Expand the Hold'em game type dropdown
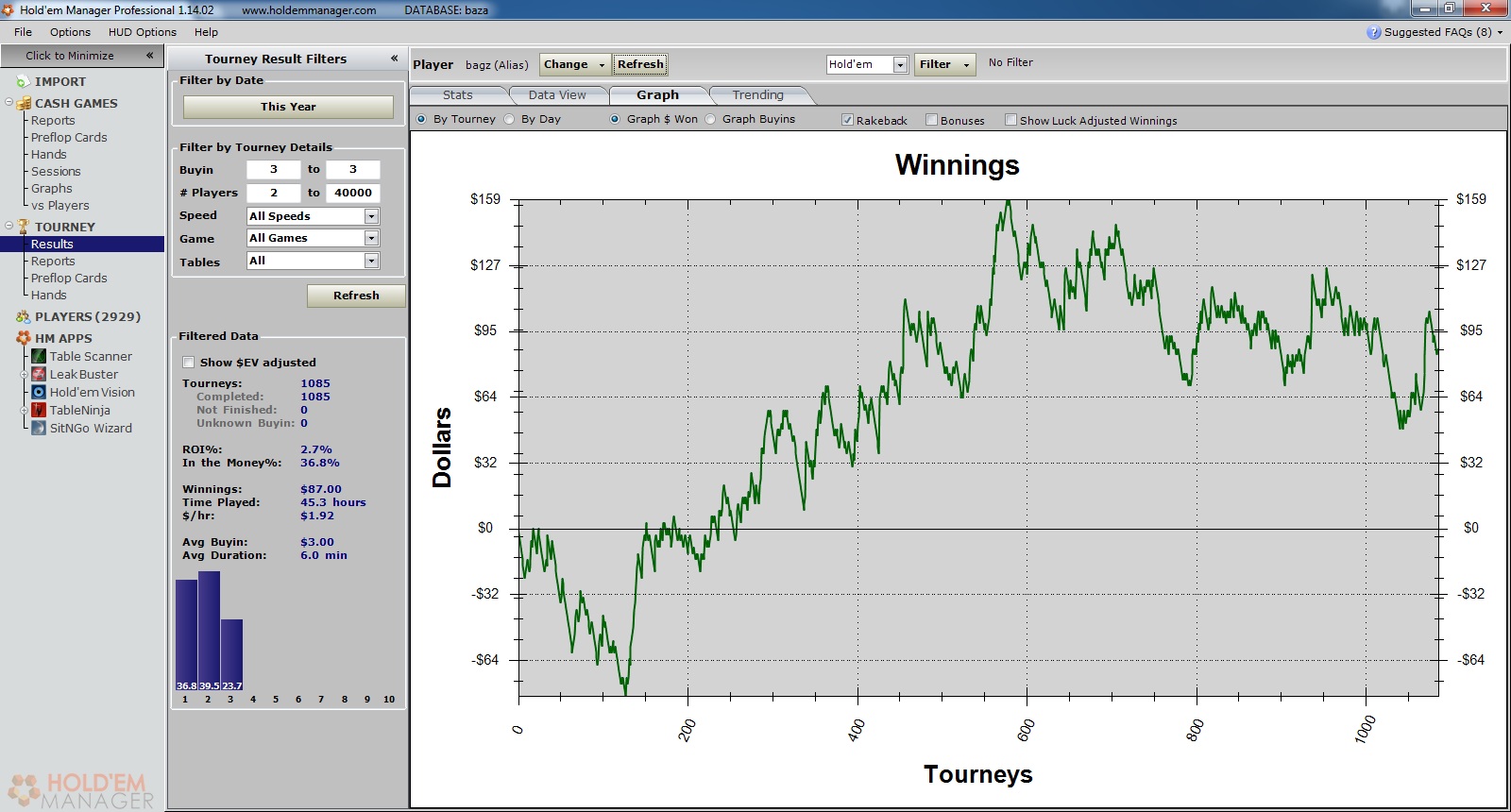Viewport: 1511px width, 812px height. click(x=900, y=64)
